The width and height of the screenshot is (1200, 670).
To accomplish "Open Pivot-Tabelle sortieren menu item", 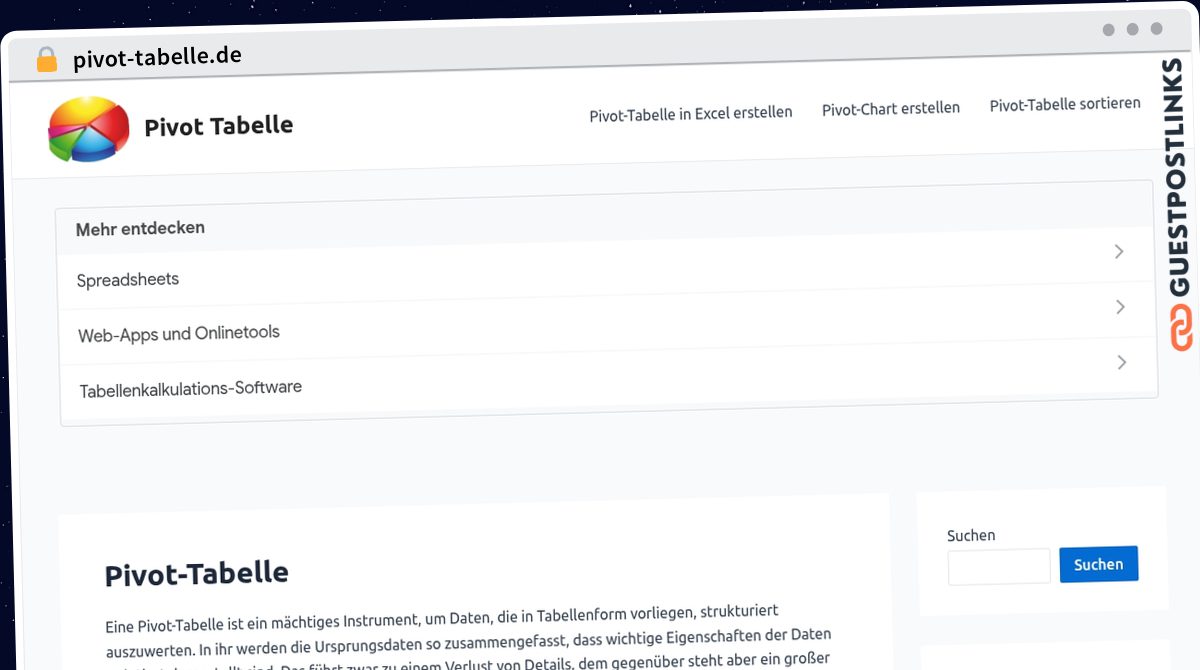I will (x=1065, y=104).
